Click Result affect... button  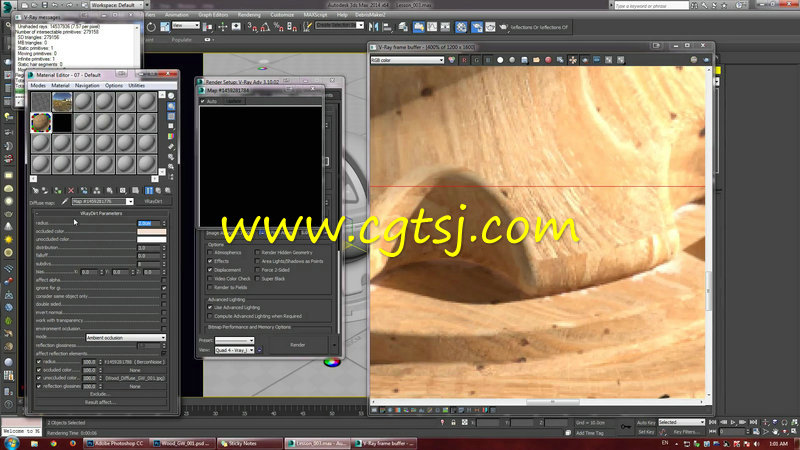coord(100,402)
